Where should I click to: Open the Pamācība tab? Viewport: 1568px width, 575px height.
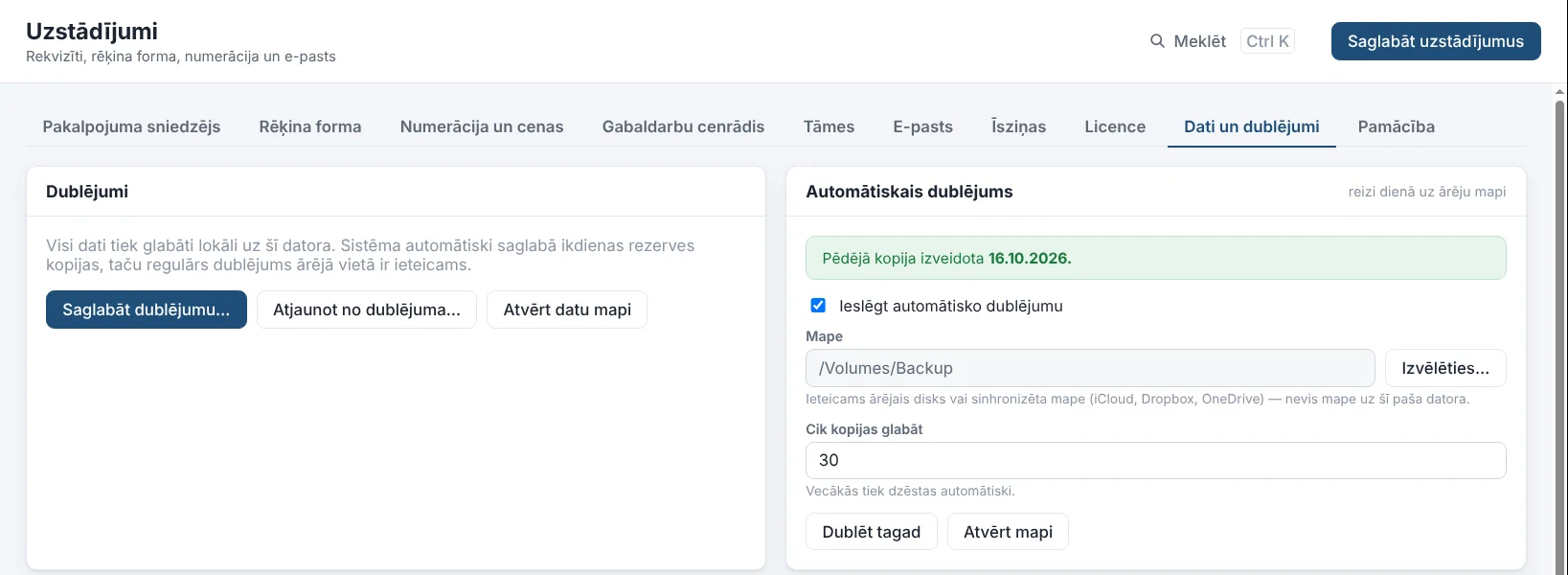click(1396, 126)
